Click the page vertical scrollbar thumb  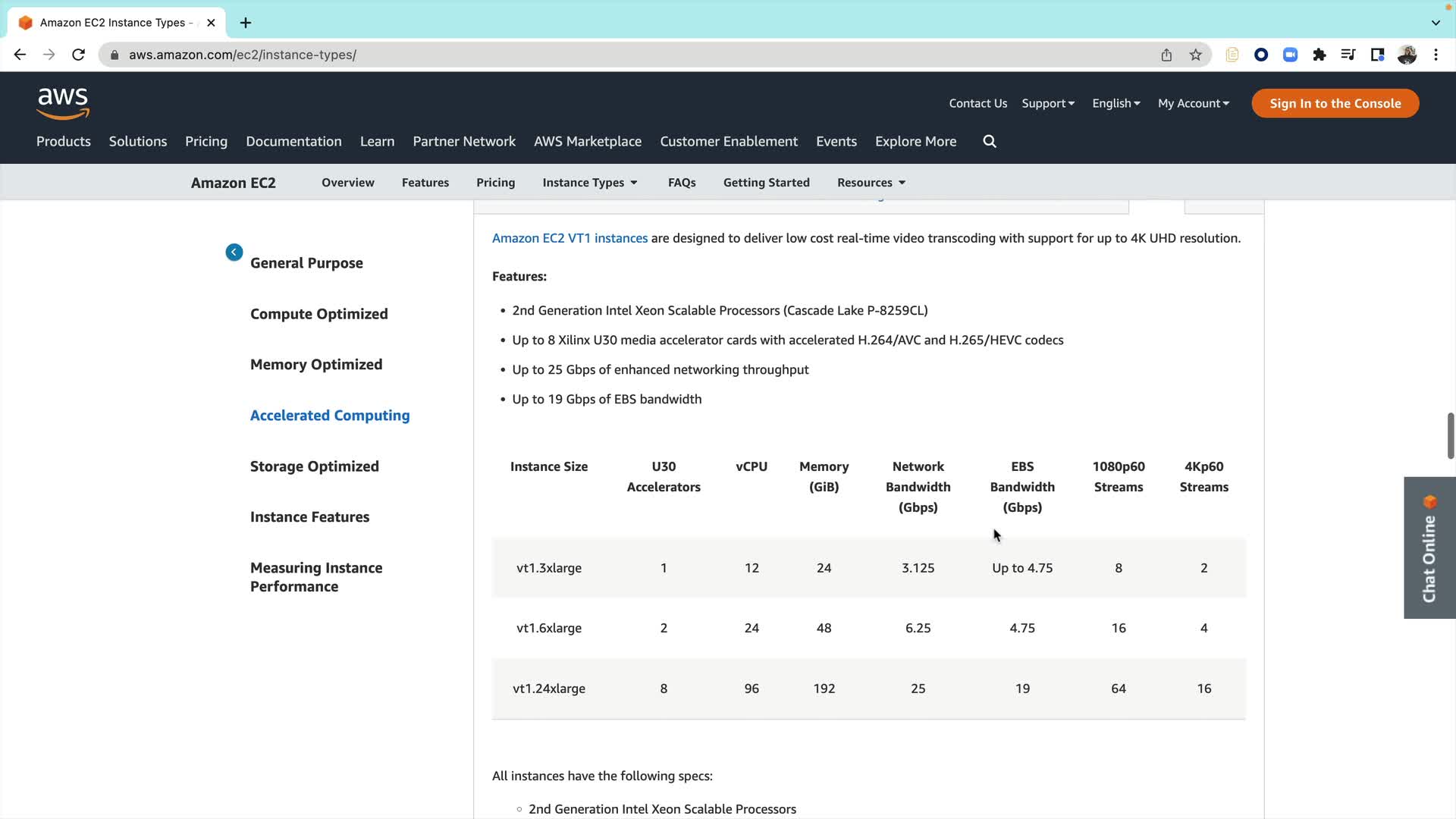pos(1450,435)
